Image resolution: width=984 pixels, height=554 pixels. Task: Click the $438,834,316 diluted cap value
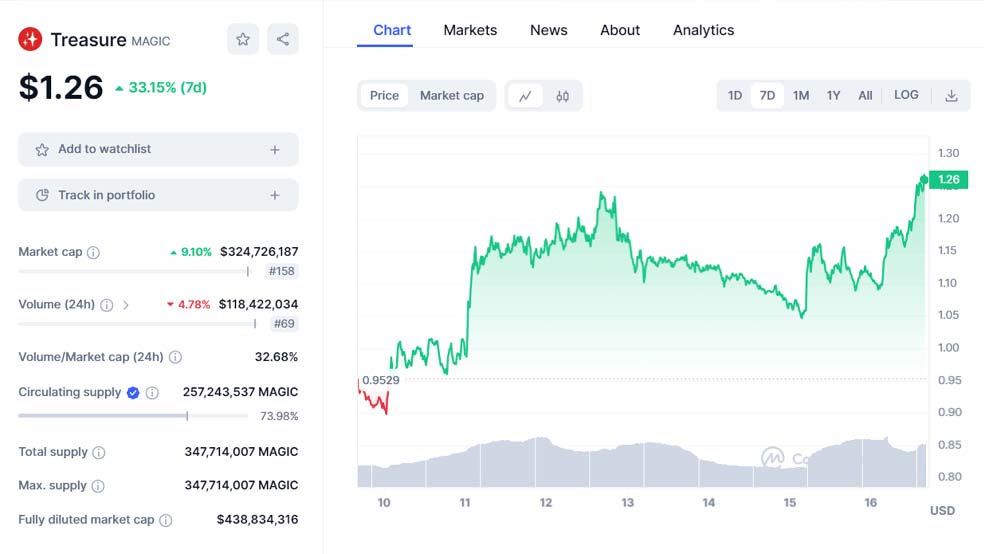click(x=257, y=519)
